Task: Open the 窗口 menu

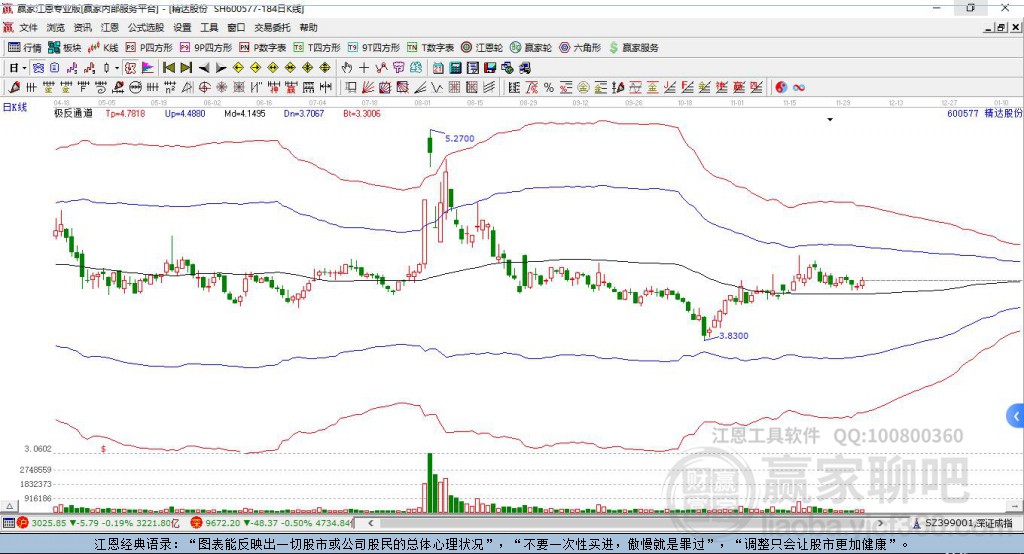Action: click(236, 27)
